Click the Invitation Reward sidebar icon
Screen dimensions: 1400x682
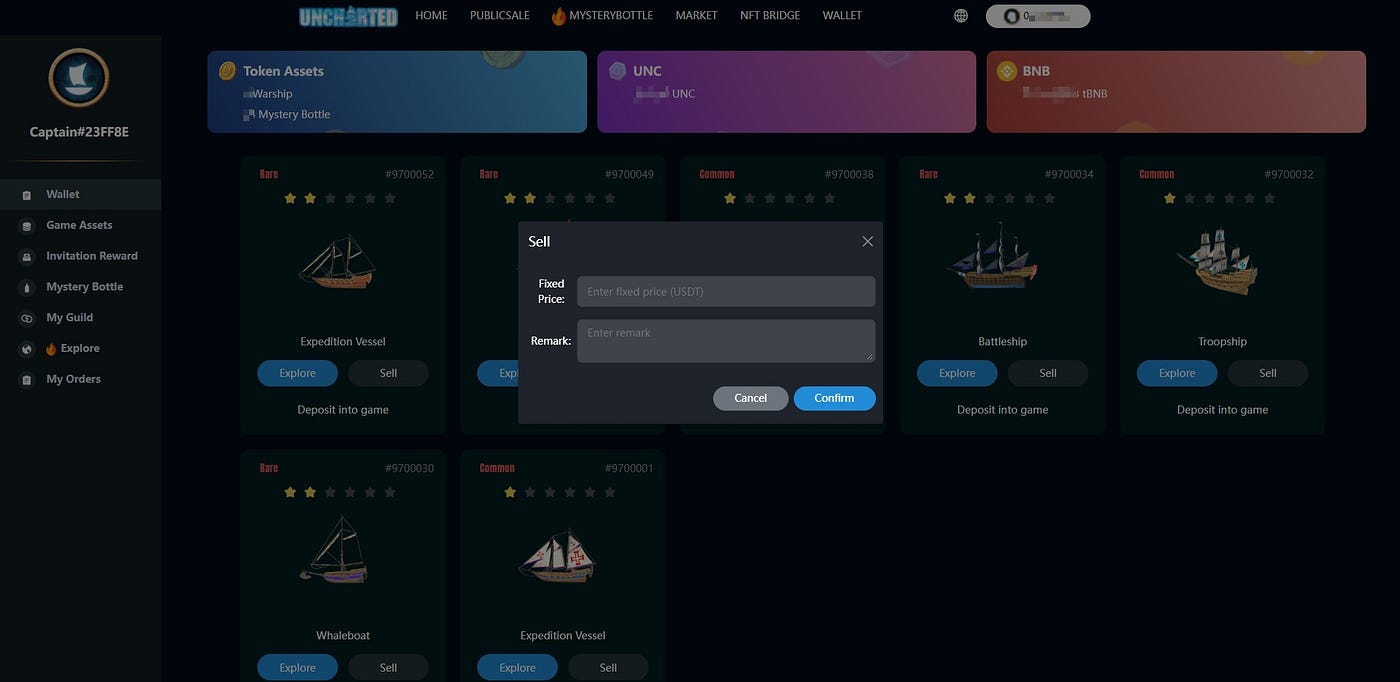(27, 257)
